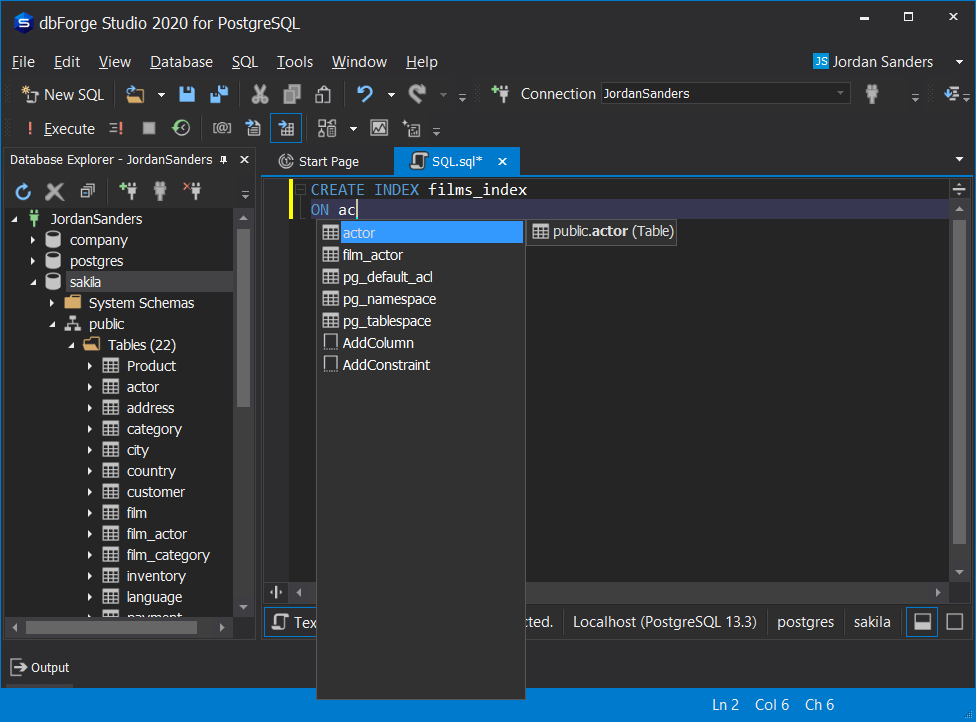Screen dimensions: 976x722
Task: Select the customer table in tree
Action: pyautogui.click(x=156, y=492)
